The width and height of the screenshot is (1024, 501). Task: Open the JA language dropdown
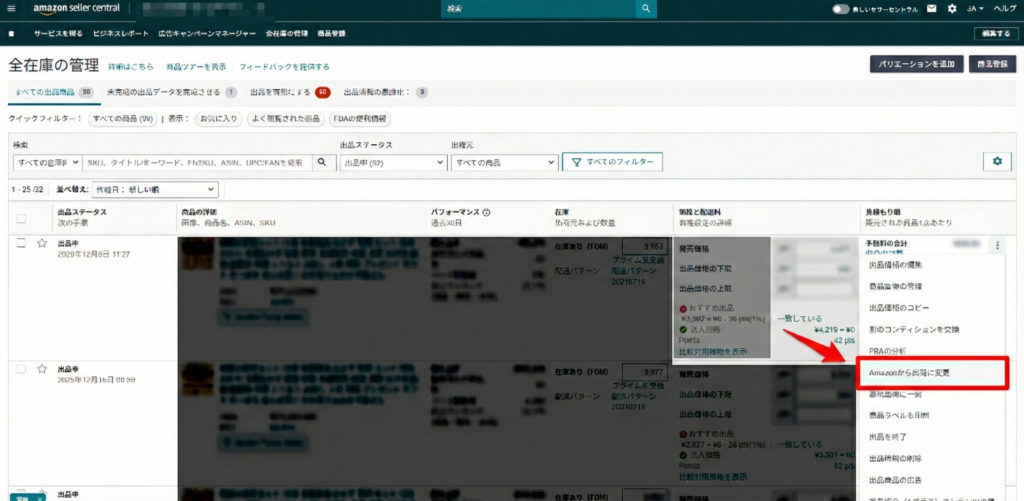coord(975,9)
